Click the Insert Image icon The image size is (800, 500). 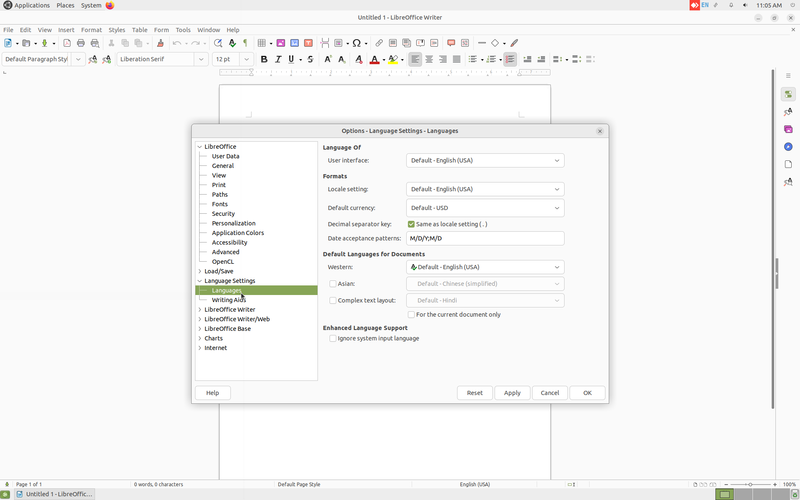281,43
